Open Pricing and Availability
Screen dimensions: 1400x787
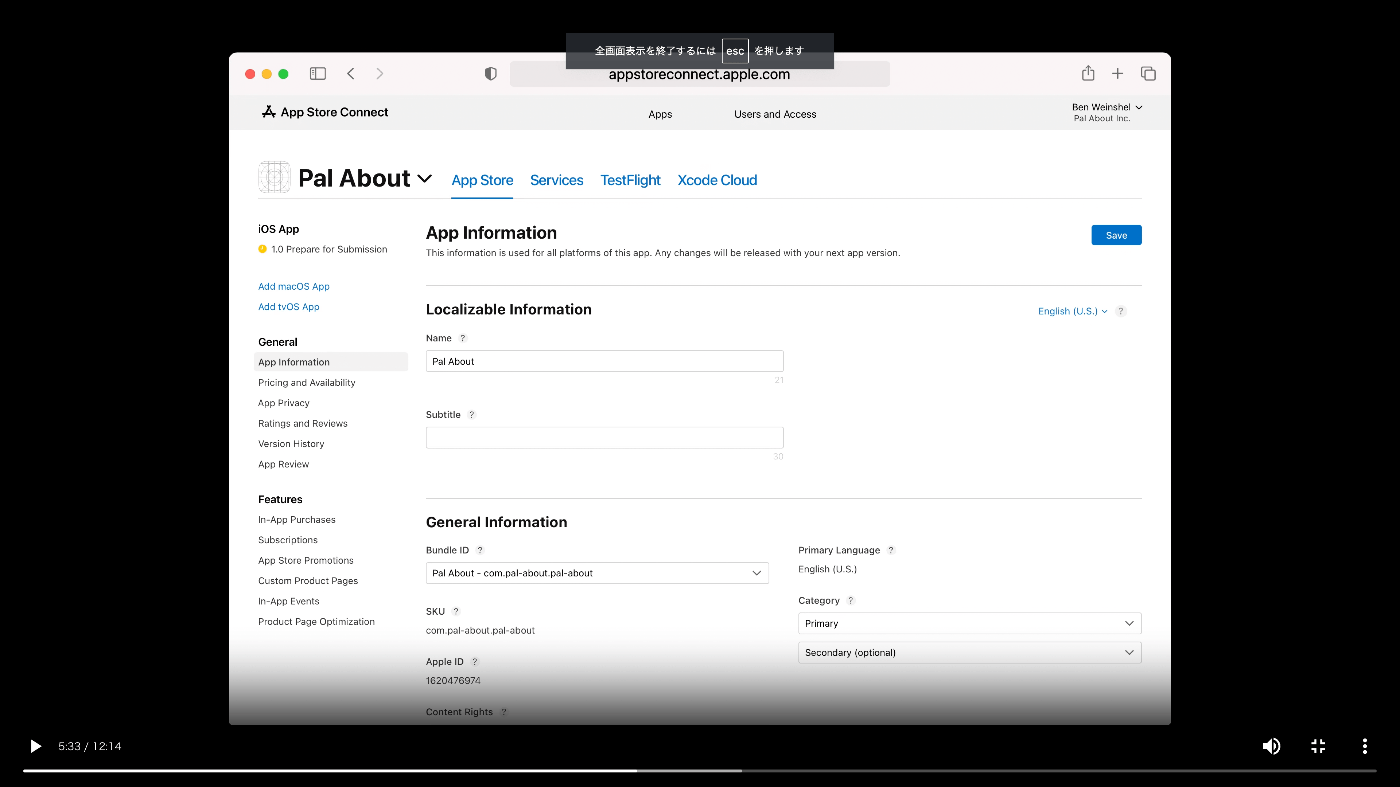click(307, 383)
